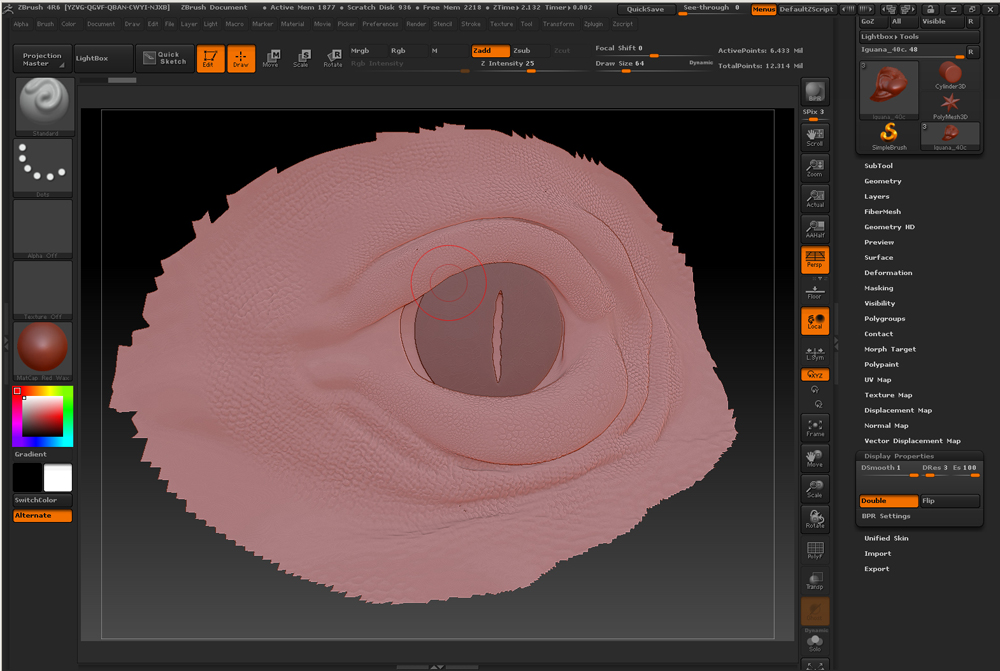Select the Scroll canvas tool
This screenshot has height=671, width=1000.
(x=815, y=137)
